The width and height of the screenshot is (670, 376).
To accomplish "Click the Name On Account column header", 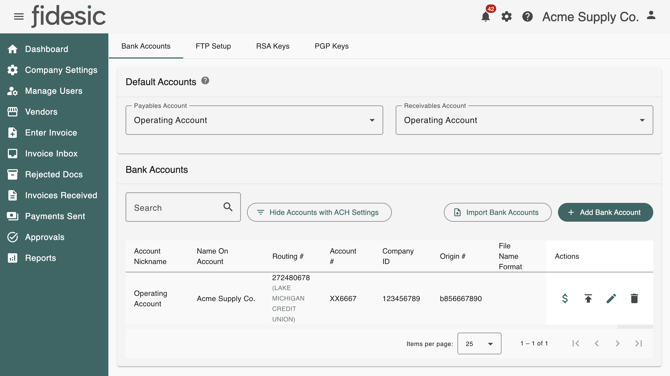I will click(x=212, y=256).
